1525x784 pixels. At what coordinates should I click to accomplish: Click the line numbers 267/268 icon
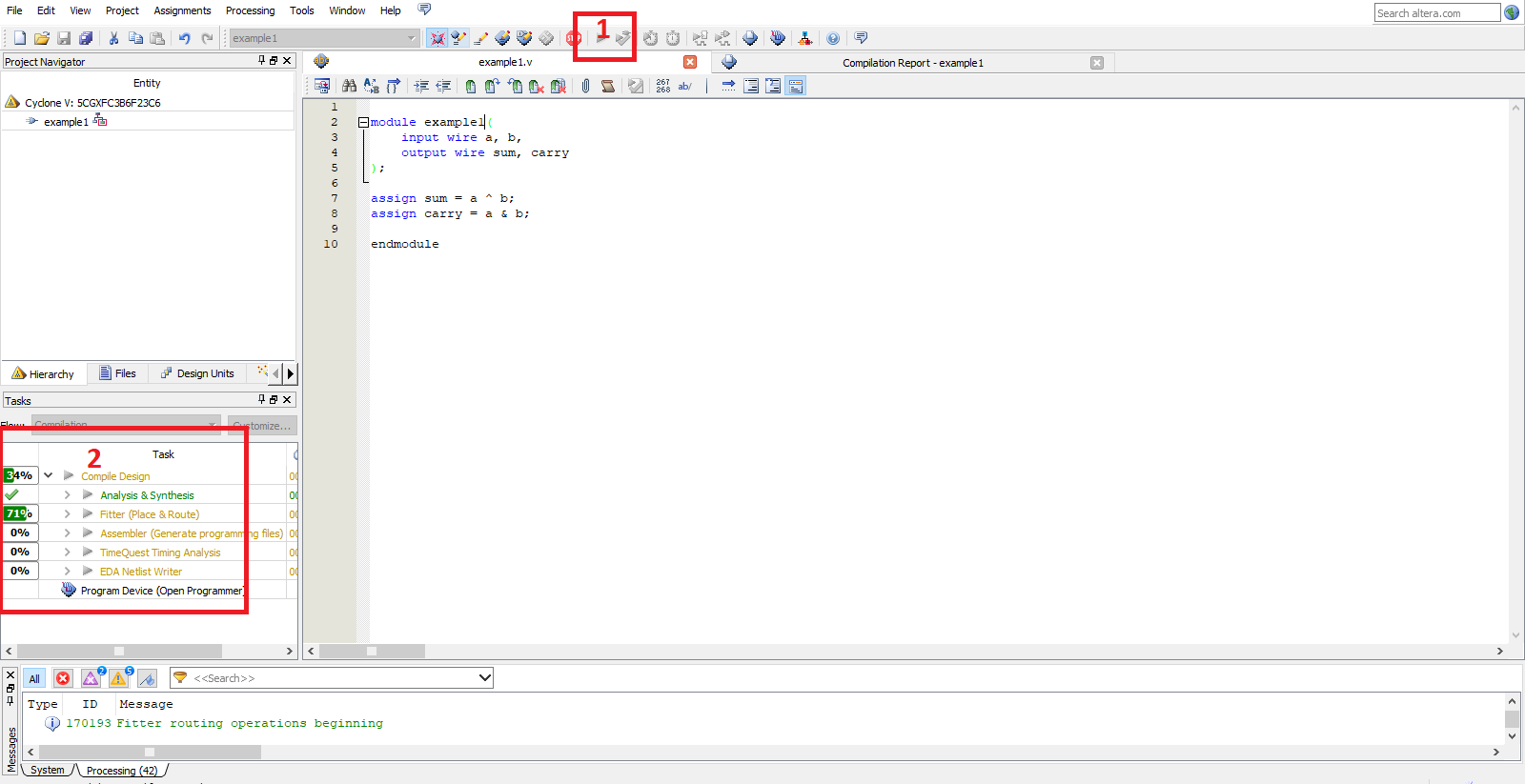662,86
